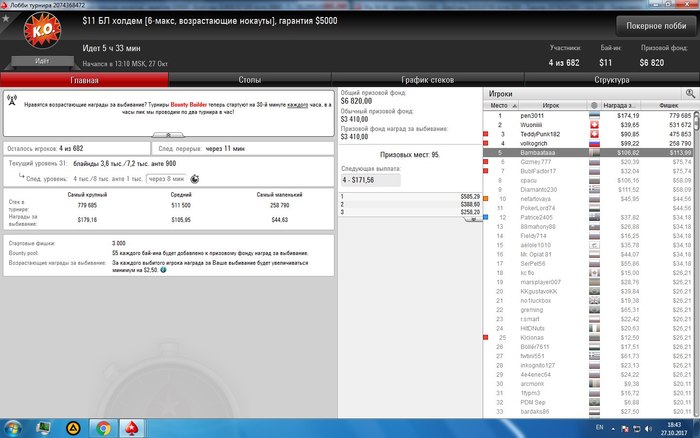Click the через 8 мин countdown field
The width and height of the screenshot is (700, 438).
(x=166, y=179)
